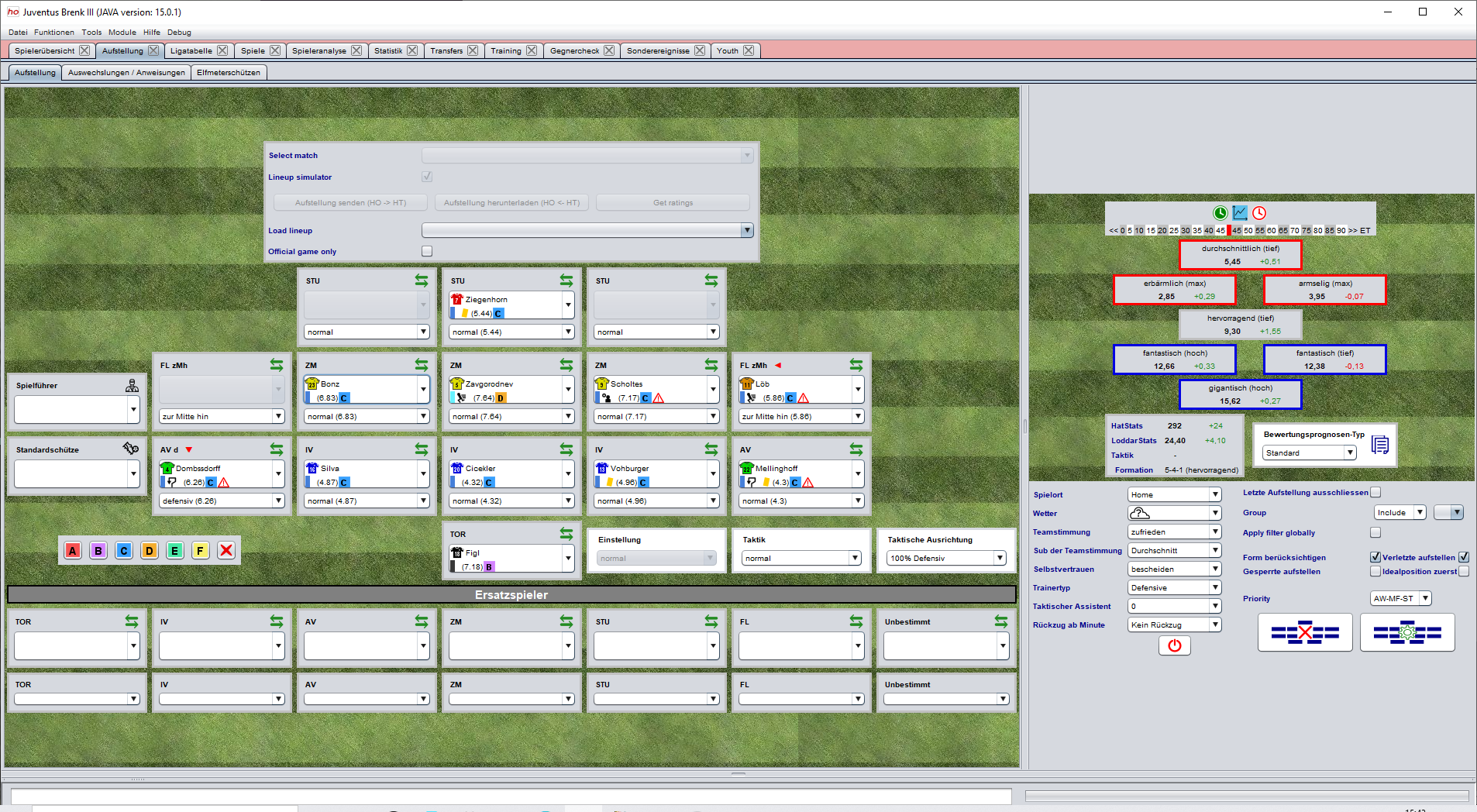
Task: Toggle the Official game only checkbox
Action: click(x=427, y=251)
